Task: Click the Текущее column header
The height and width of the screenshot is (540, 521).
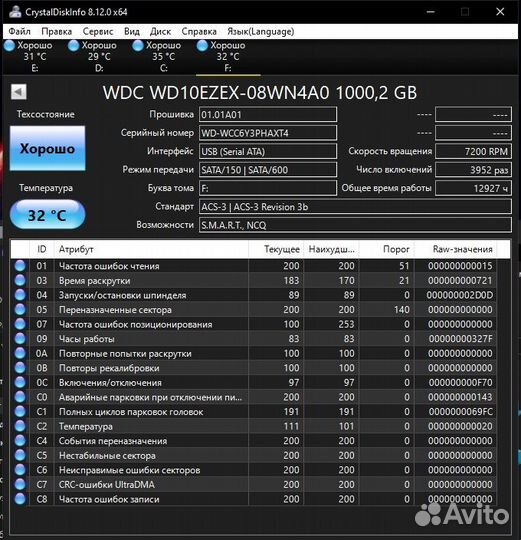Action: [x=276, y=249]
